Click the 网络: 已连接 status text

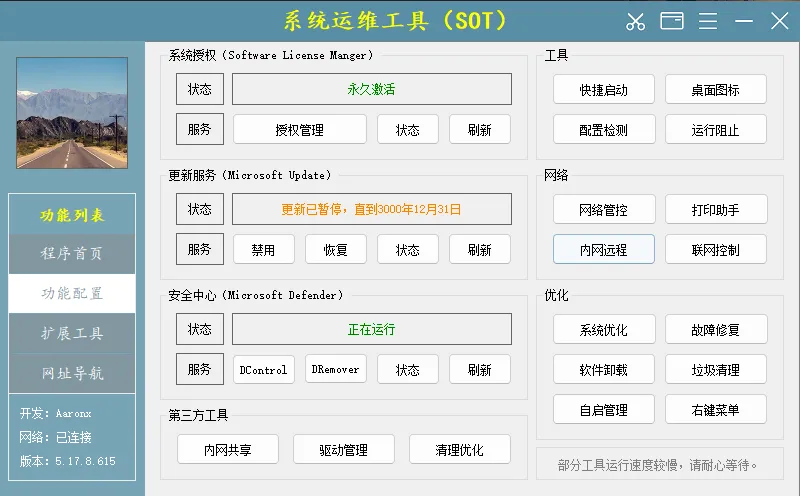[x=55, y=437]
